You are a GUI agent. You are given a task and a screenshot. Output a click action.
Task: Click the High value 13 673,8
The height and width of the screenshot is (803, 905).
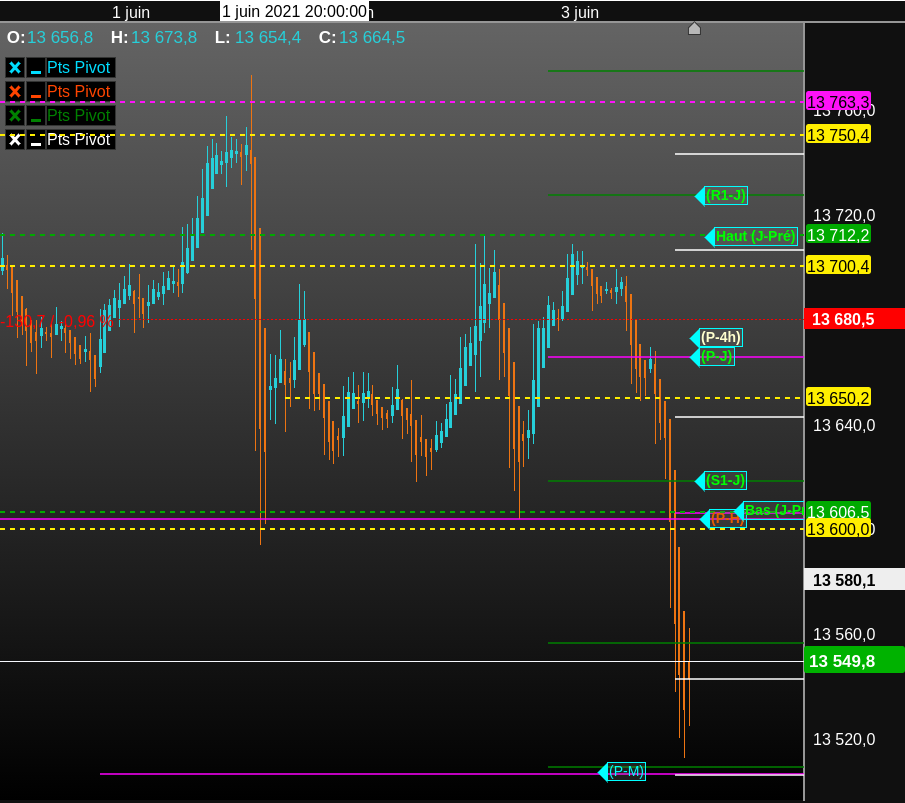coord(164,38)
